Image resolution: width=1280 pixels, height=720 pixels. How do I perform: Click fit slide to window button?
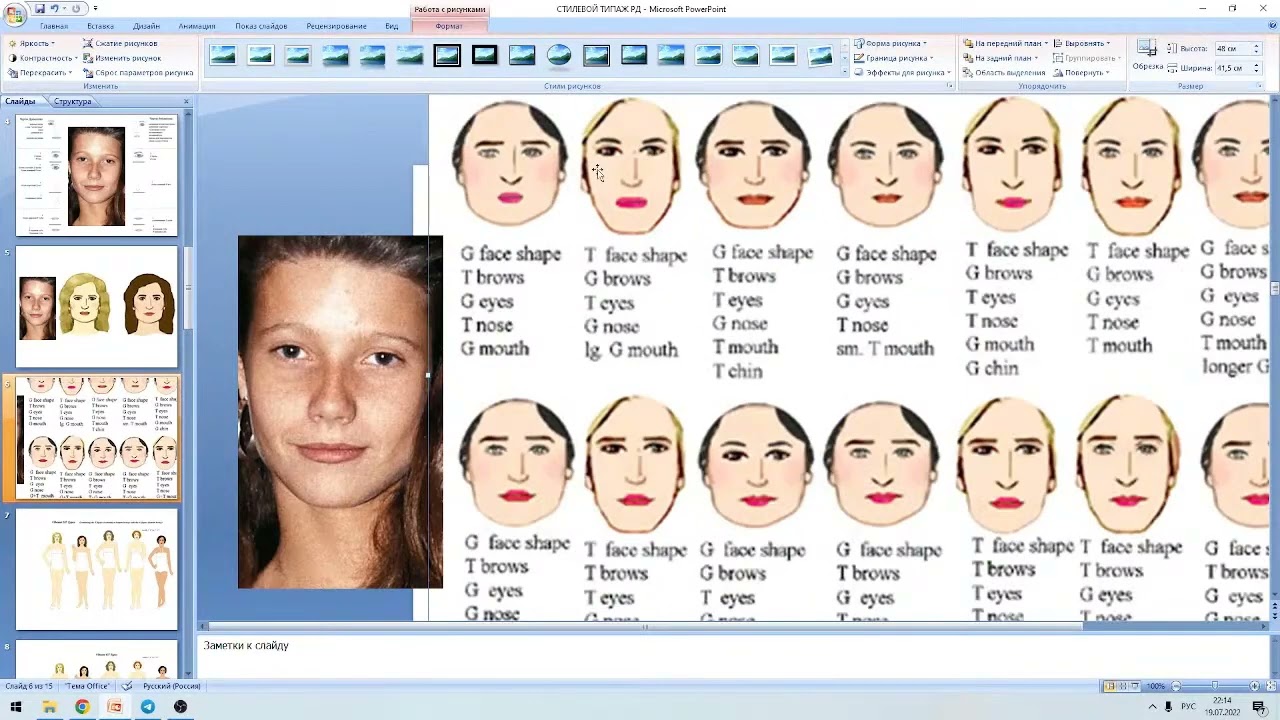(x=1269, y=686)
